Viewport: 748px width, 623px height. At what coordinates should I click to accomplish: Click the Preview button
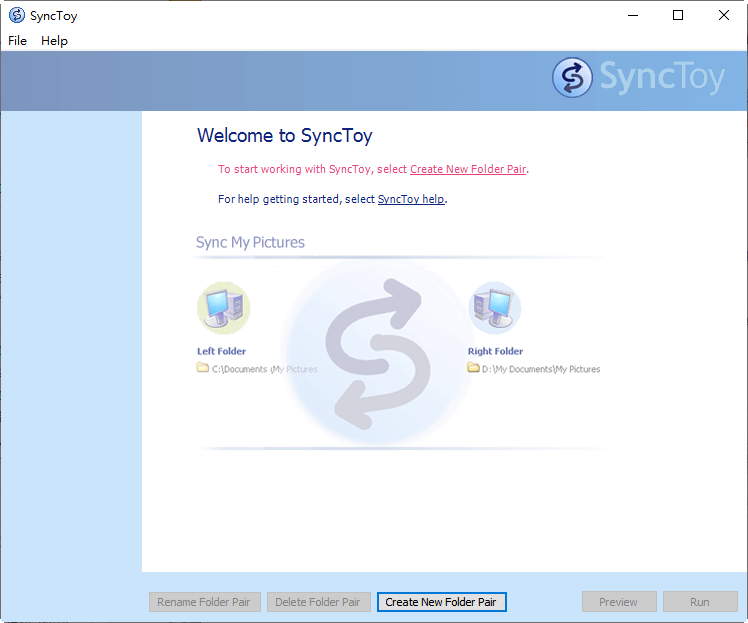coord(619,602)
